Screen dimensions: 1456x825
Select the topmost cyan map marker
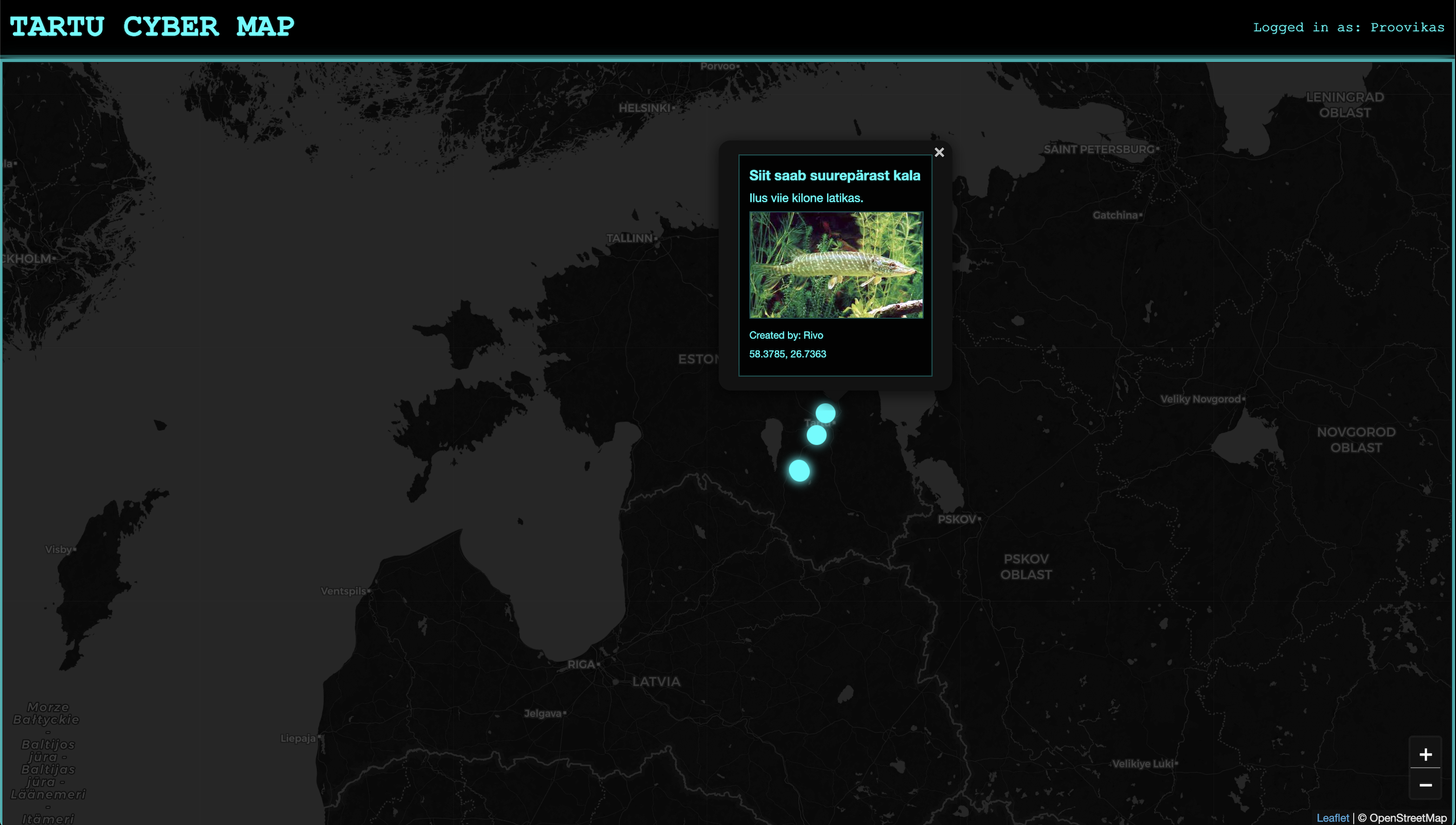[x=825, y=413]
